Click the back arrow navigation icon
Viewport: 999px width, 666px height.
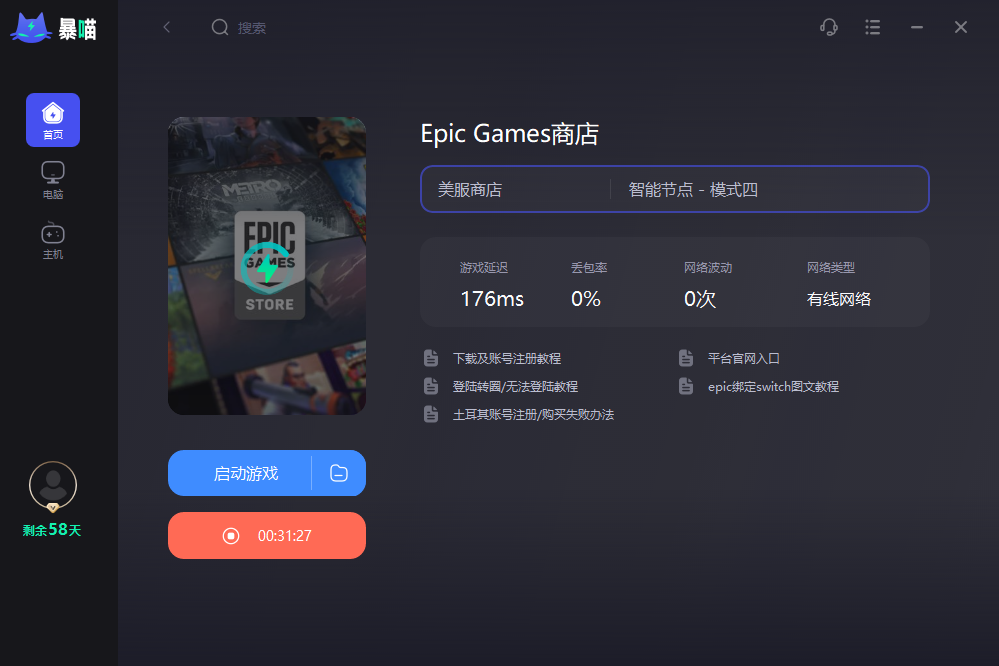tap(166, 27)
